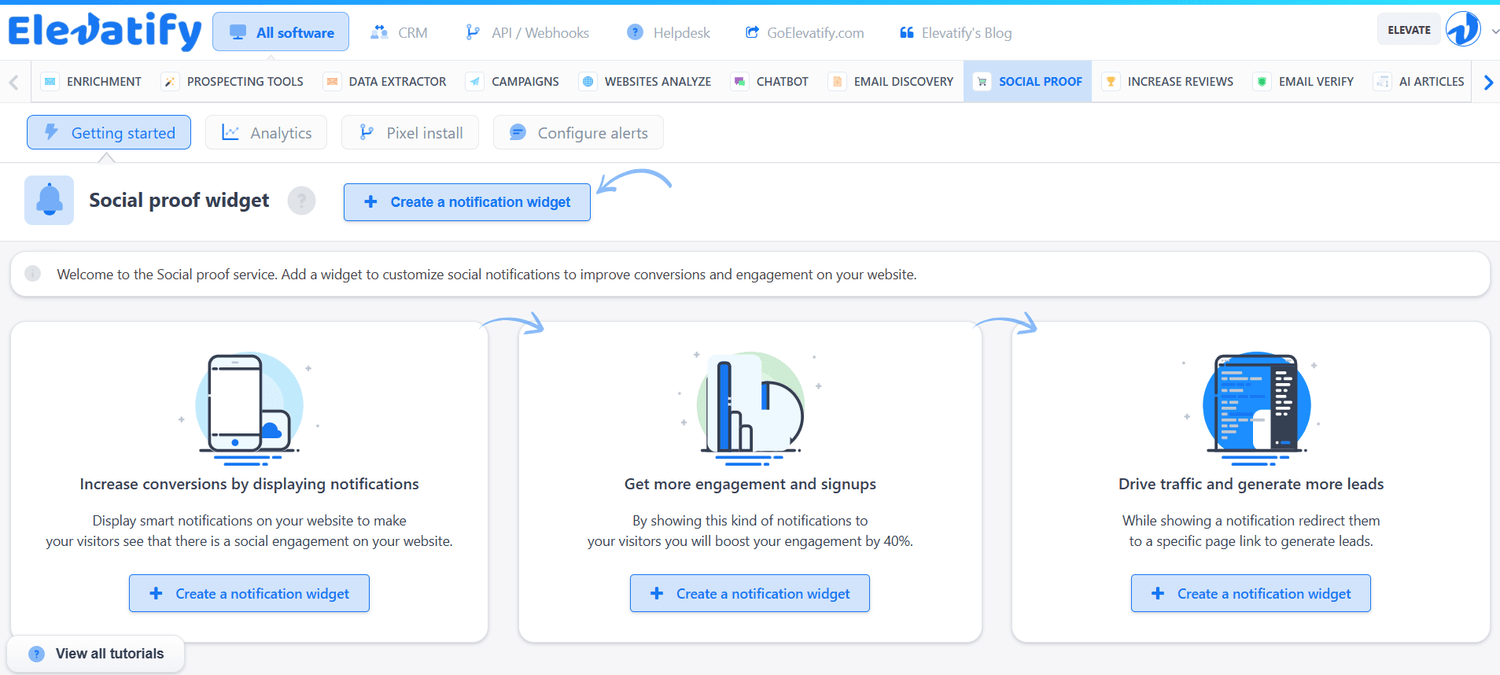Click the top Create a notification widget button
The width and height of the screenshot is (1500, 675).
(467, 202)
